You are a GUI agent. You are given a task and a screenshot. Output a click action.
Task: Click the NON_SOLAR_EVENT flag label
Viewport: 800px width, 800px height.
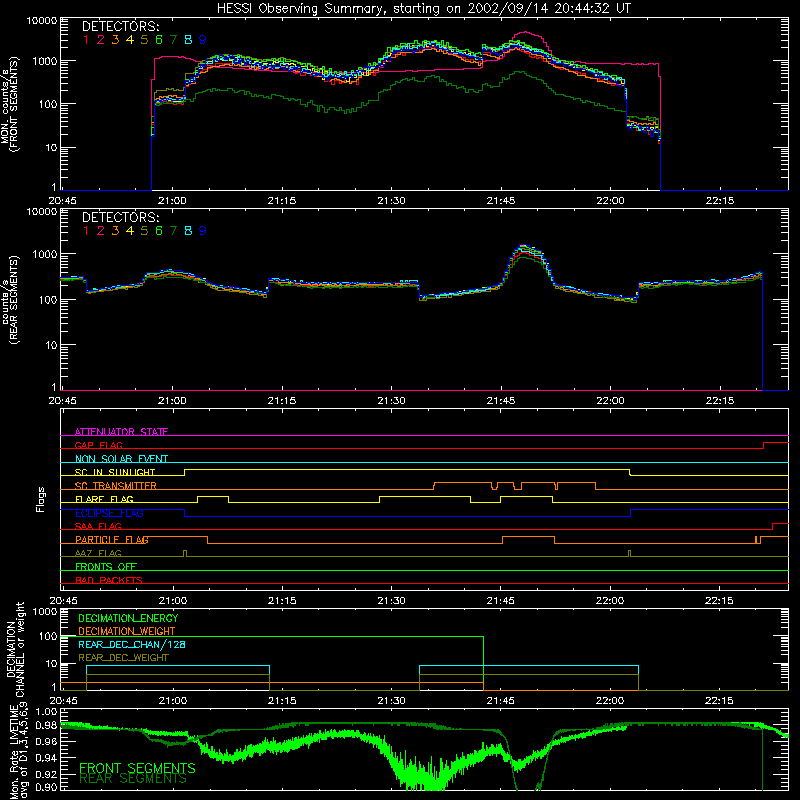click(121, 459)
